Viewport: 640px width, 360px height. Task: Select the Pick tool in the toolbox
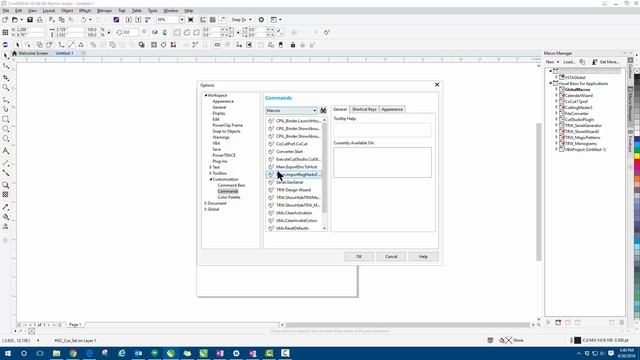[6, 56]
